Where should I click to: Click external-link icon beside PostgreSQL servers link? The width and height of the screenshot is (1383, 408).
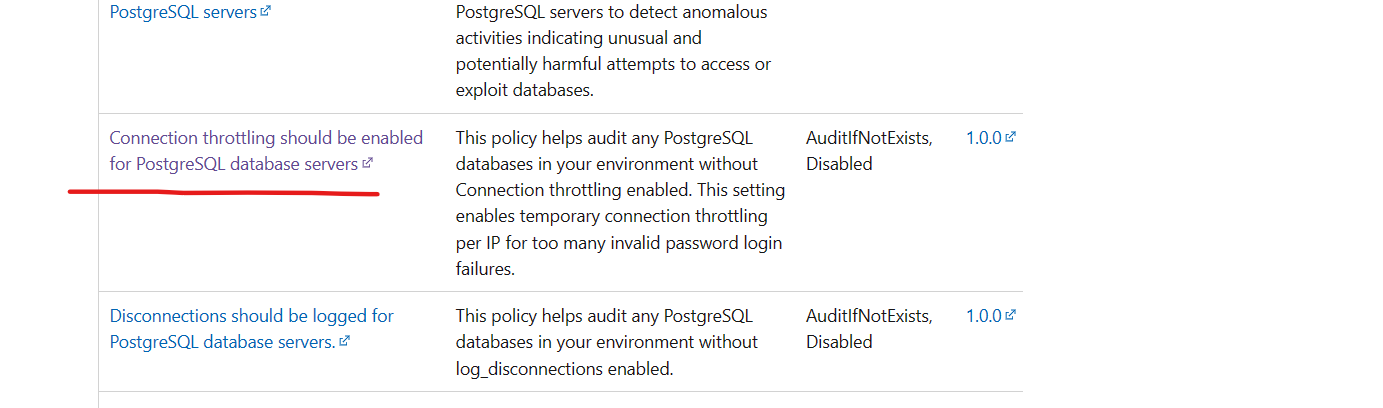(265, 13)
